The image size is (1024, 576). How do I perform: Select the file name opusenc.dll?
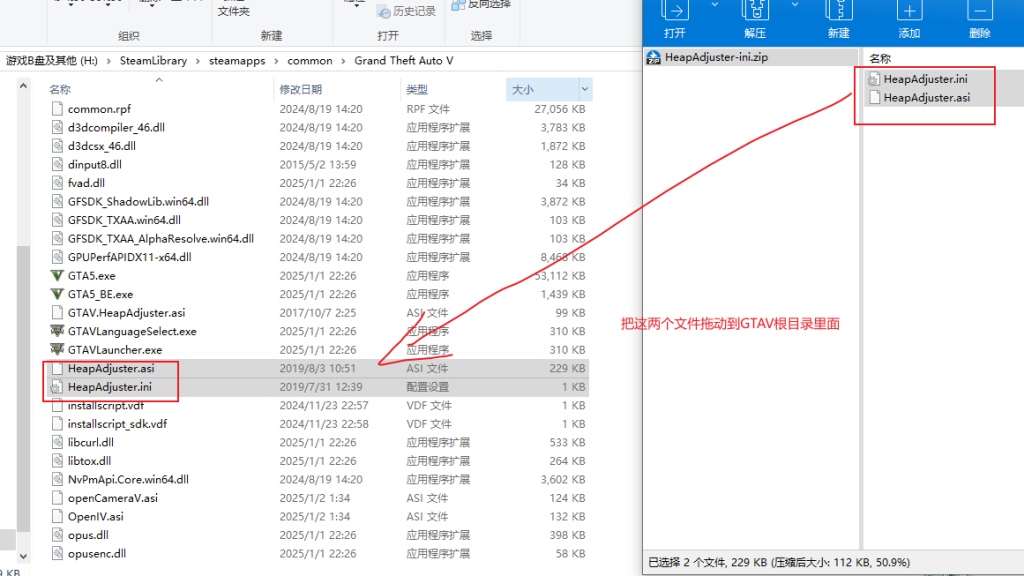[x=97, y=553]
